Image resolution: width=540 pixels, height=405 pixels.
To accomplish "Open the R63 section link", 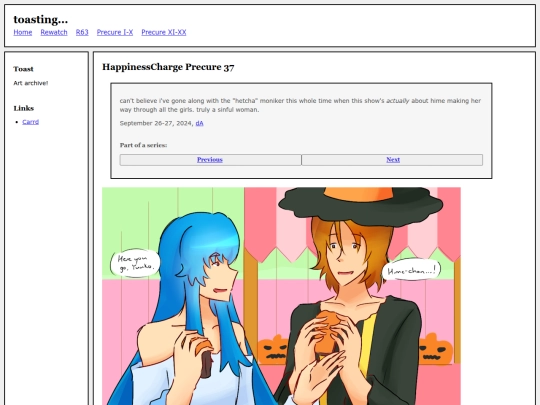I will pyautogui.click(x=82, y=32).
